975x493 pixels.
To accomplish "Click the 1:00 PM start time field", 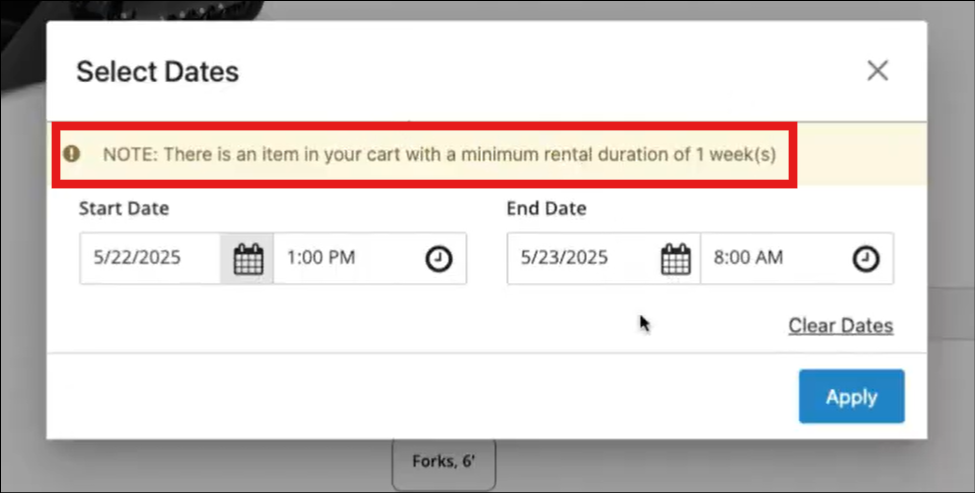I will point(340,258).
